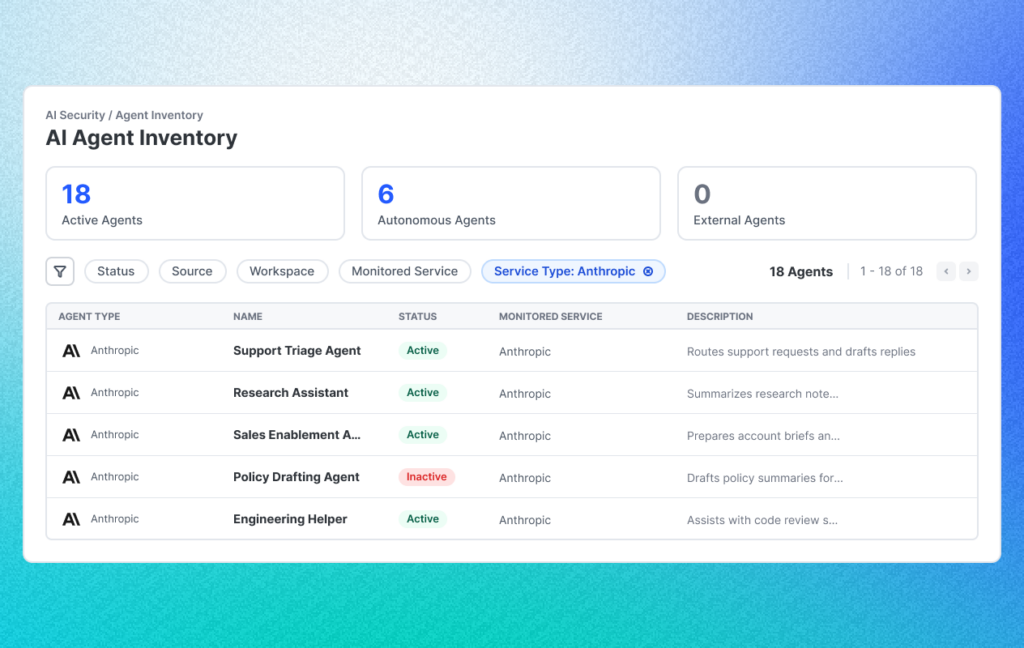Select the 6 Autonomous Agents card
This screenshot has height=648, width=1024.
511,203
